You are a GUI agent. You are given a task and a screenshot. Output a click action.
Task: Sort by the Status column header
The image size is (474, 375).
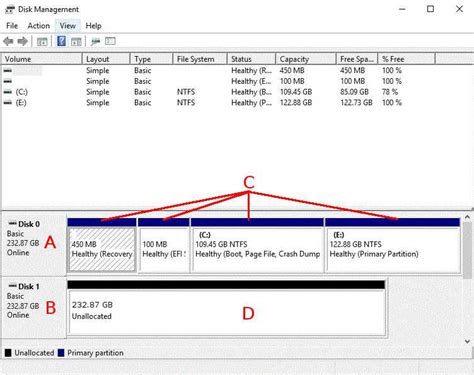pos(252,59)
